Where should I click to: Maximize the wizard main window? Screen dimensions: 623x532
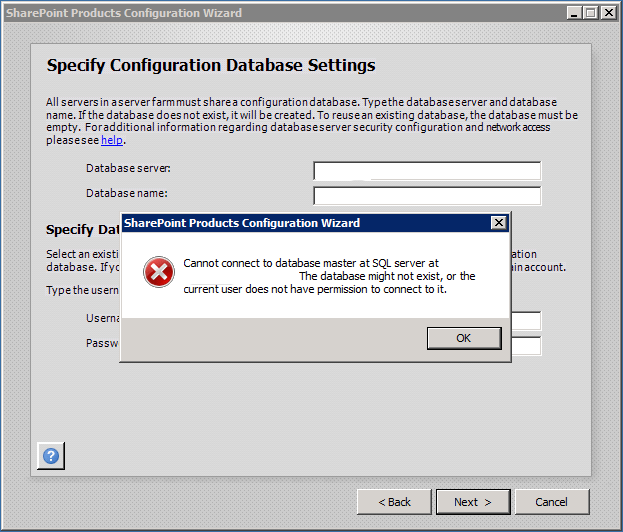(591, 13)
